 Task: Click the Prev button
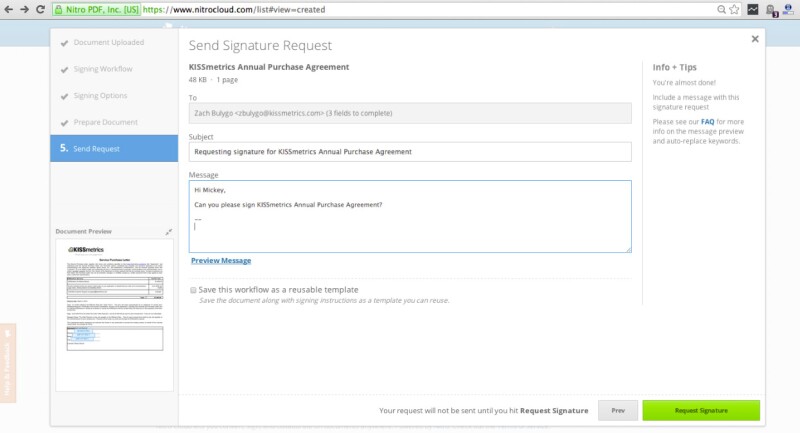(617, 410)
